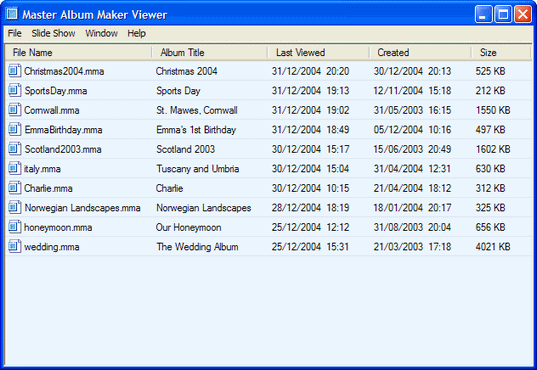Select the honeymoon.mma file icon

coord(15,227)
